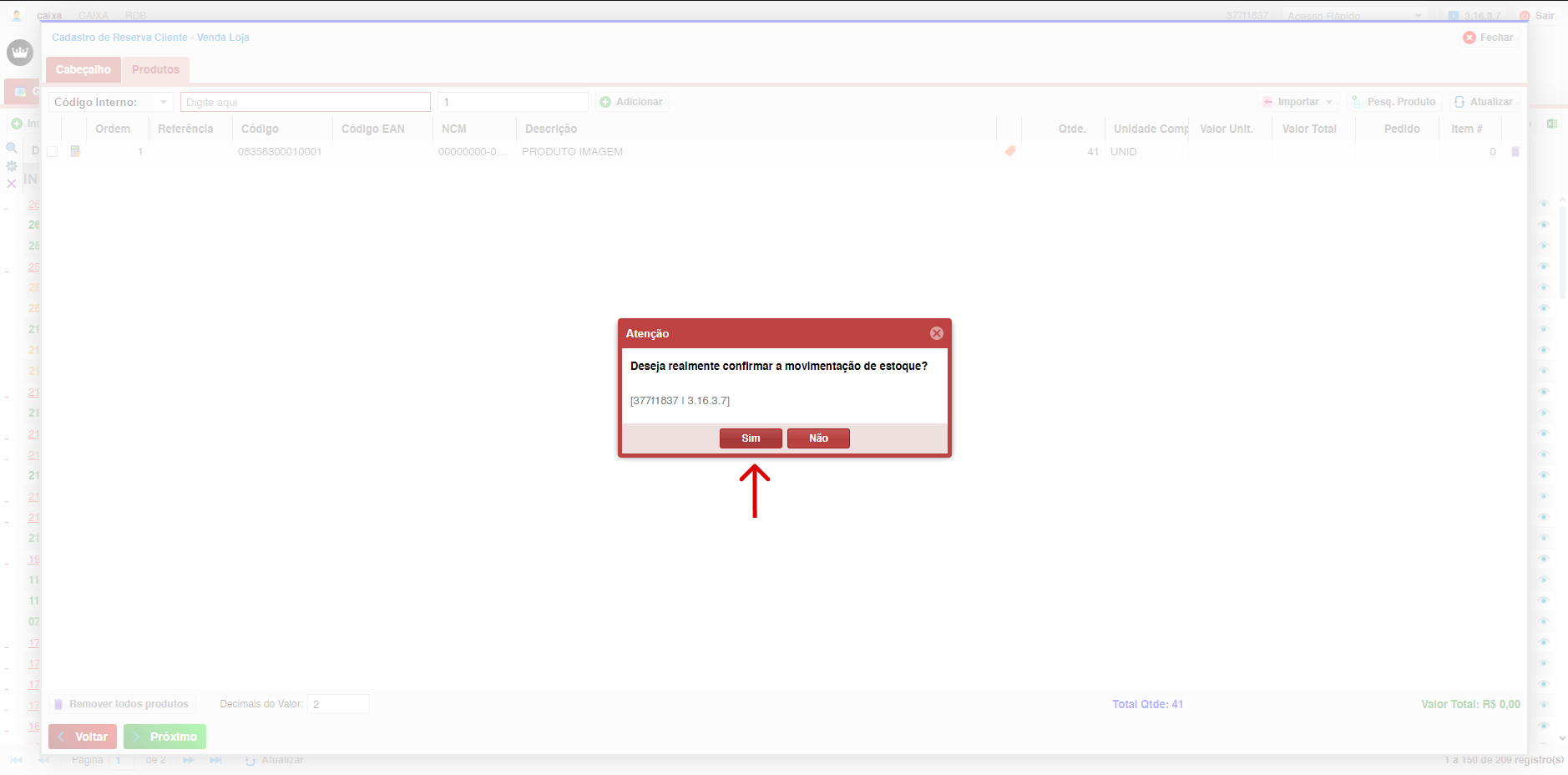Click the calculator edit icon in first row

click(75, 151)
